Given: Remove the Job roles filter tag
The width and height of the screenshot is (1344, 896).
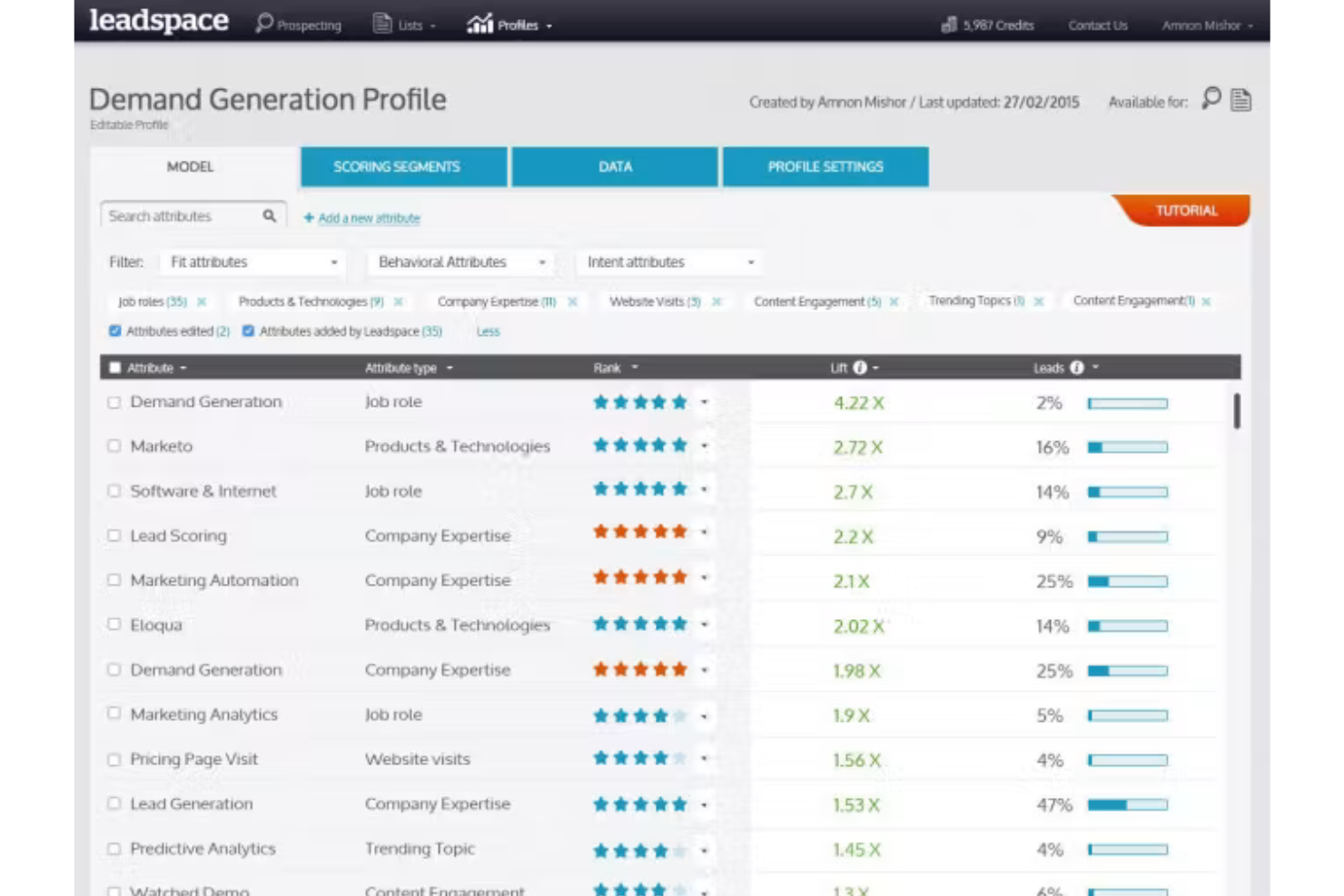Looking at the screenshot, I should pyautogui.click(x=202, y=301).
